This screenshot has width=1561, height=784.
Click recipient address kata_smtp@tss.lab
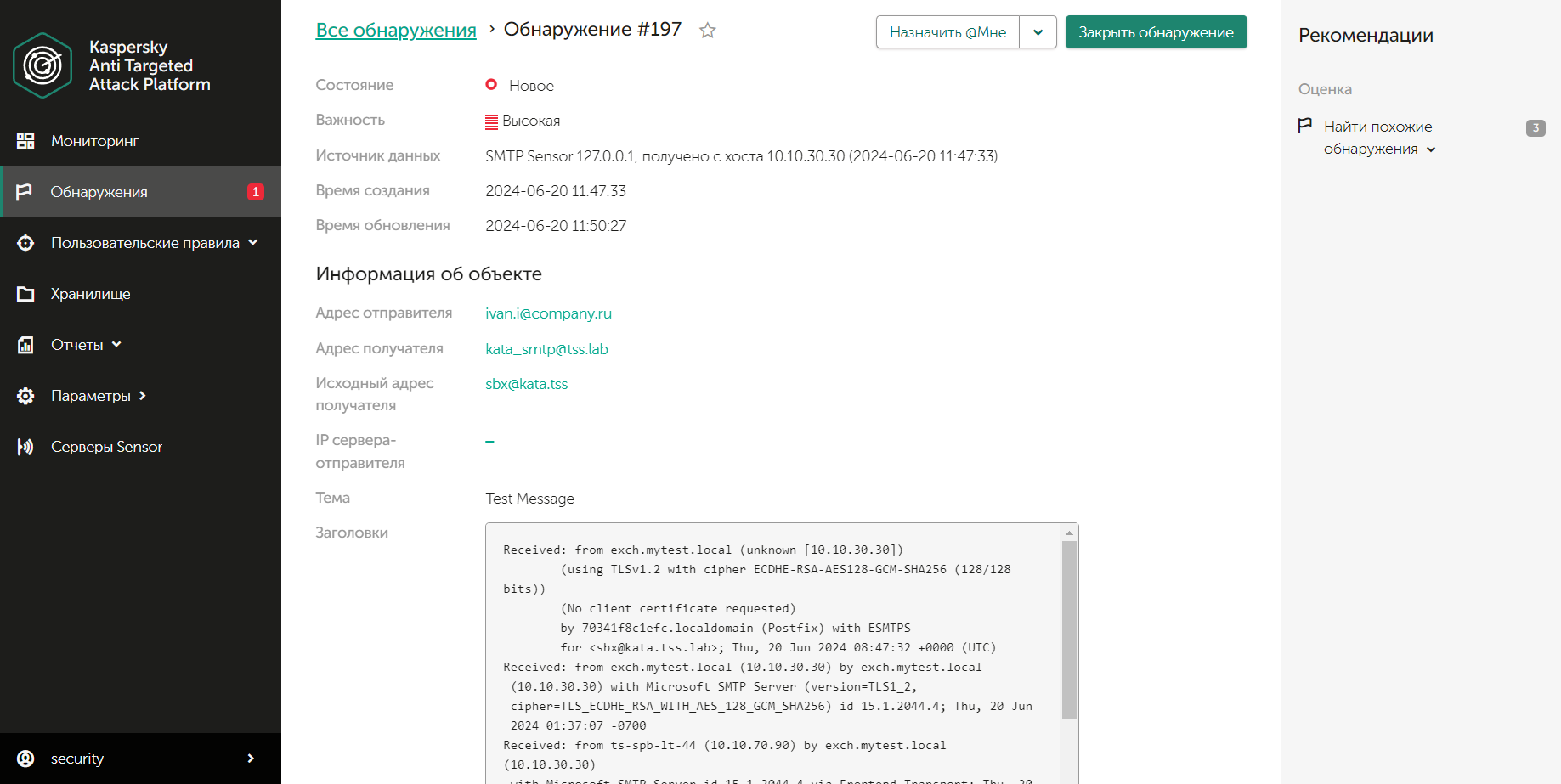[546, 349]
